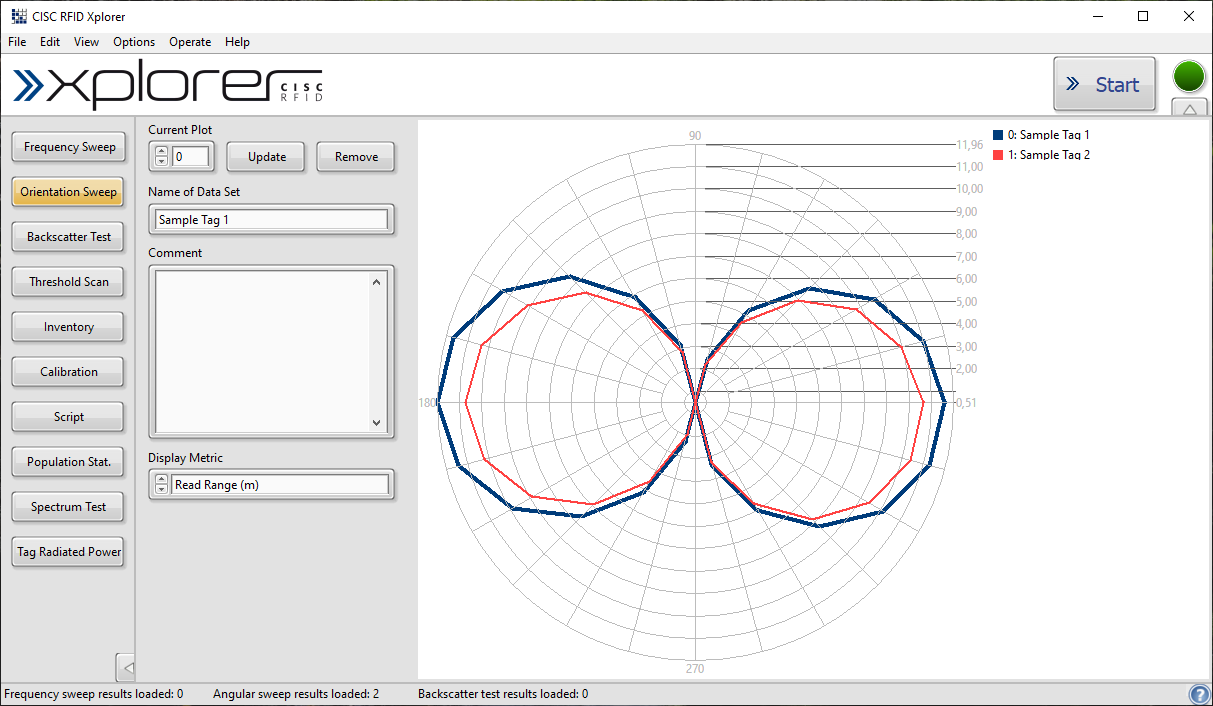Click inside the Comment text area
The image size is (1213, 706).
(260, 351)
